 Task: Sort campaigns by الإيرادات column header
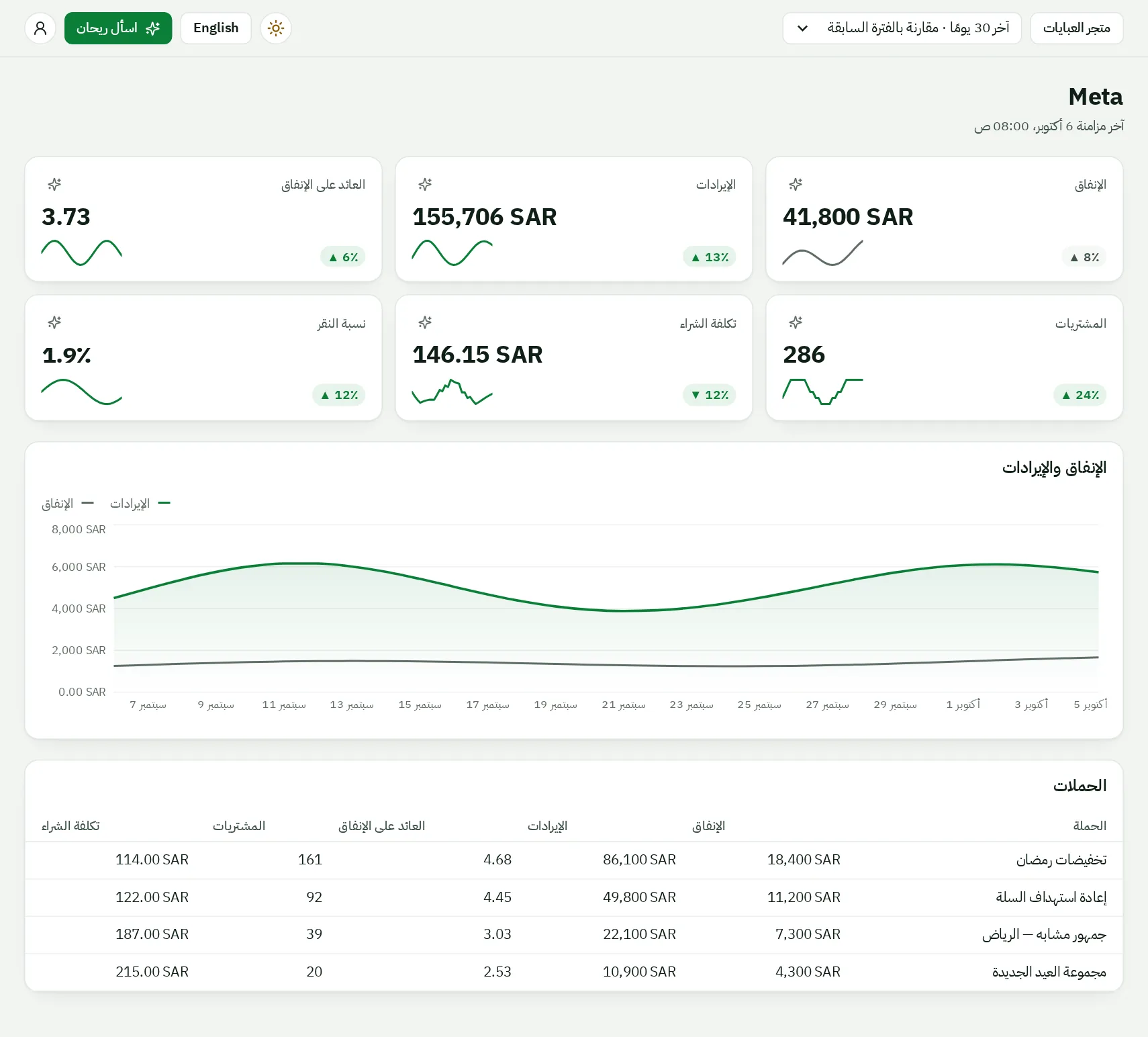pyautogui.click(x=547, y=825)
